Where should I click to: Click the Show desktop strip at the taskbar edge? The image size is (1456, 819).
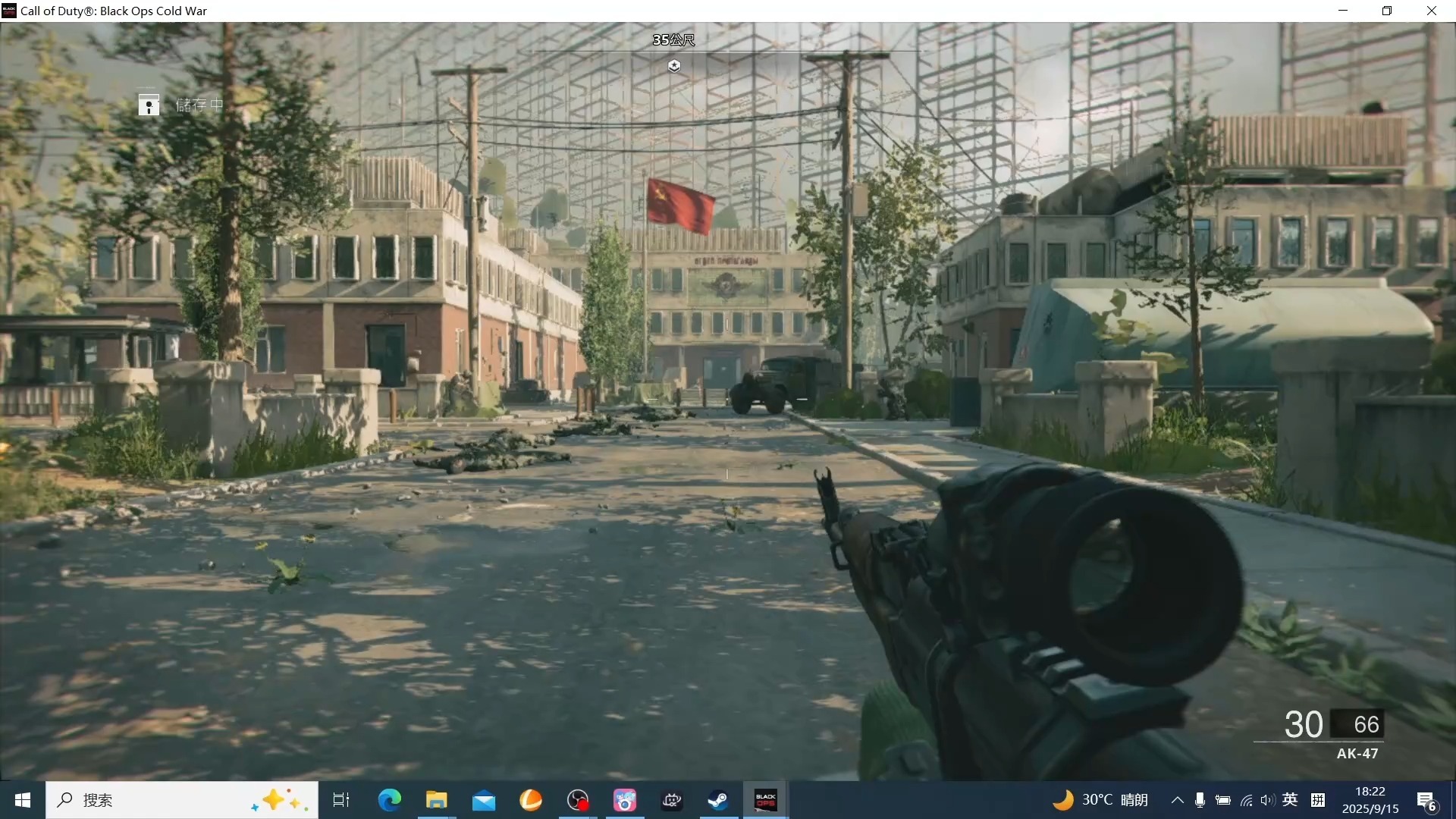coord(1452,800)
